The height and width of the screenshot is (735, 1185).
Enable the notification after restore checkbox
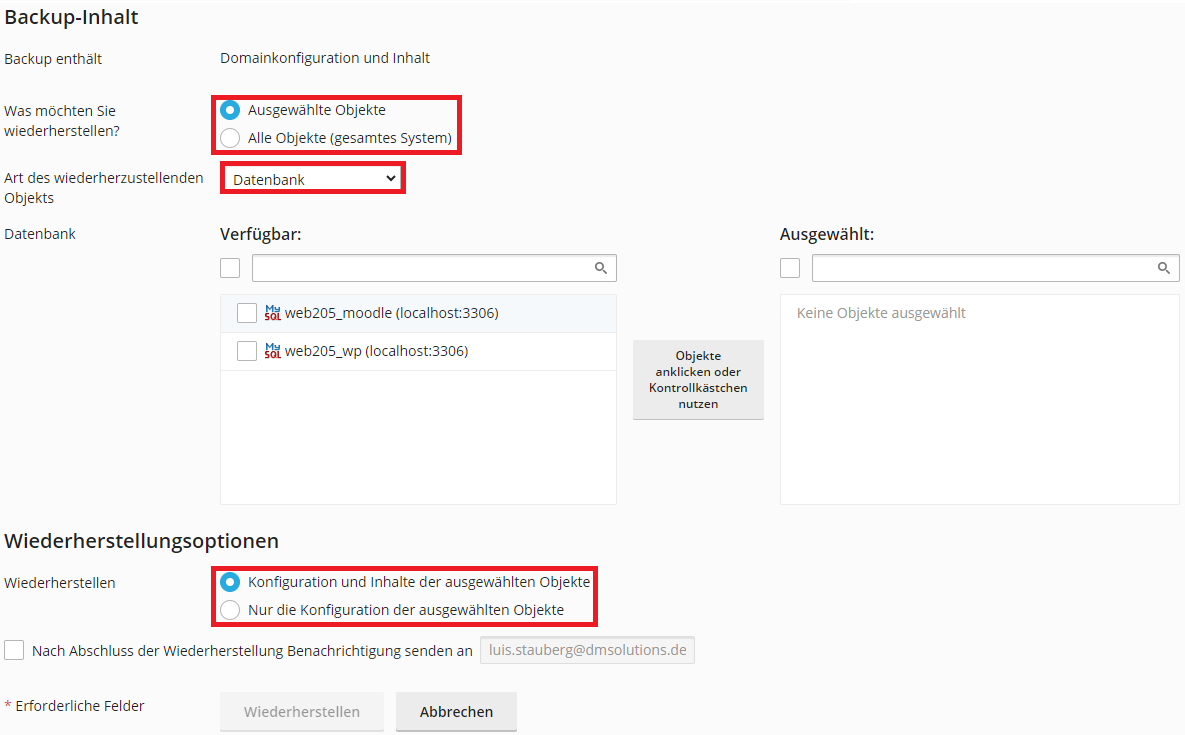click(14, 650)
